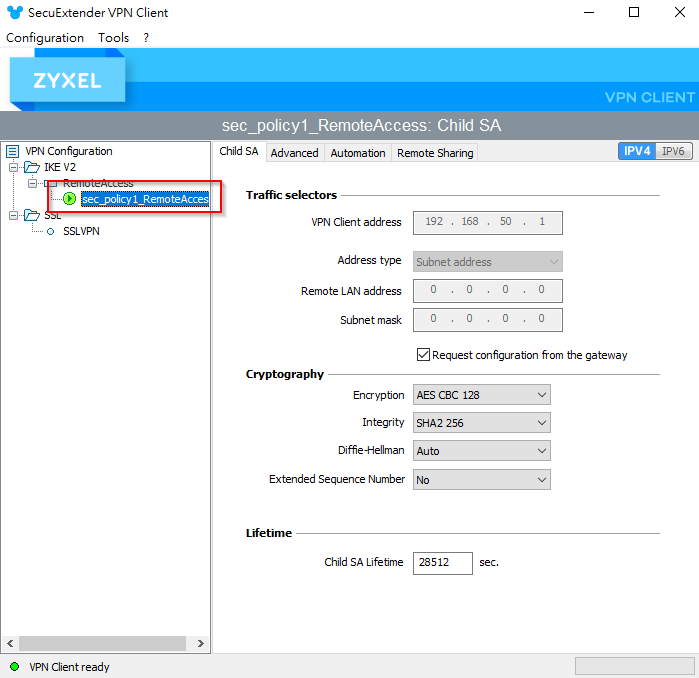Open the ? help menu
Viewport: 699px width, 678px height.
146,38
